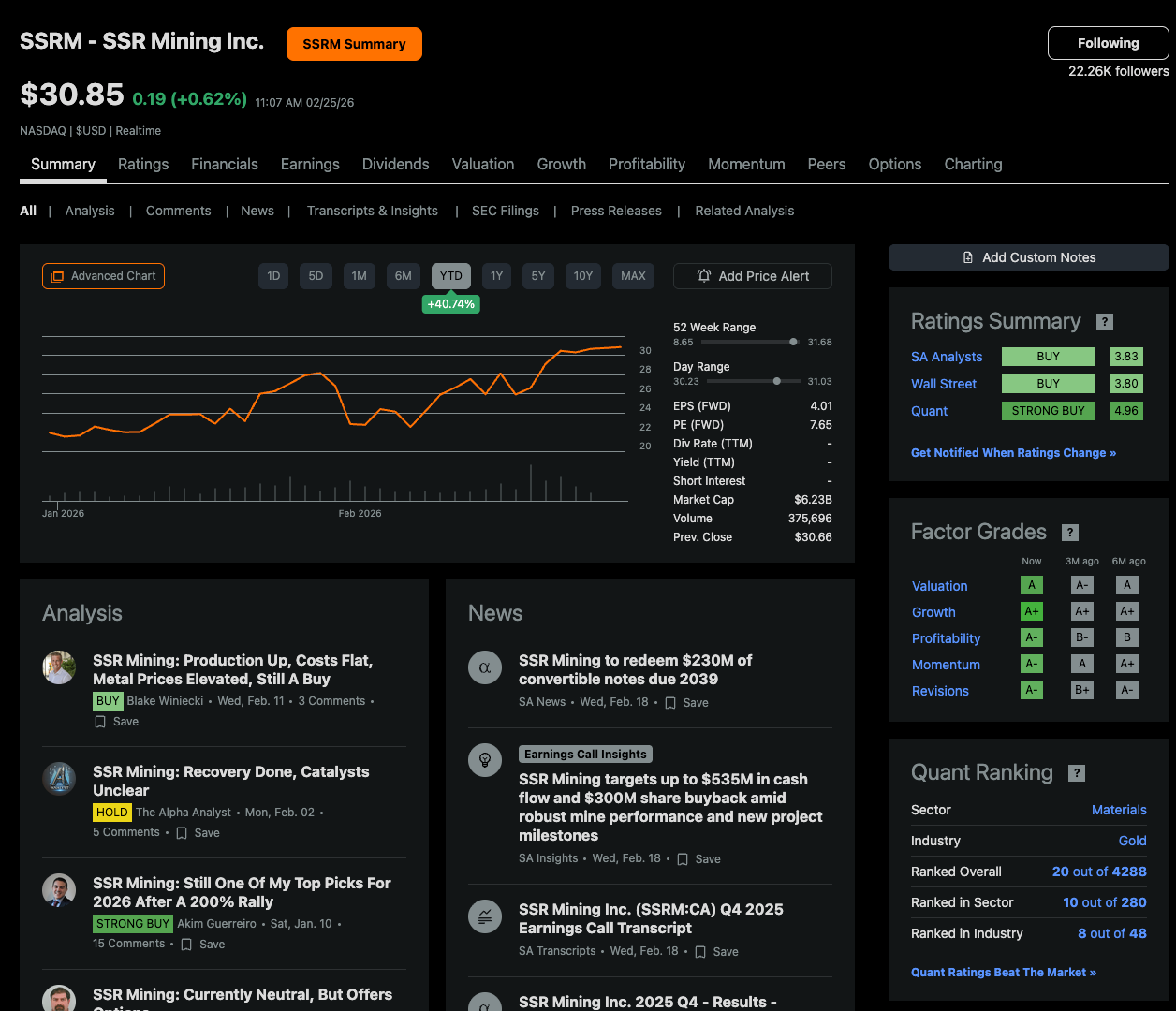Screen dimensions: 1176x1011
Task: Select the 1D chart range
Action: coord(273,276)
